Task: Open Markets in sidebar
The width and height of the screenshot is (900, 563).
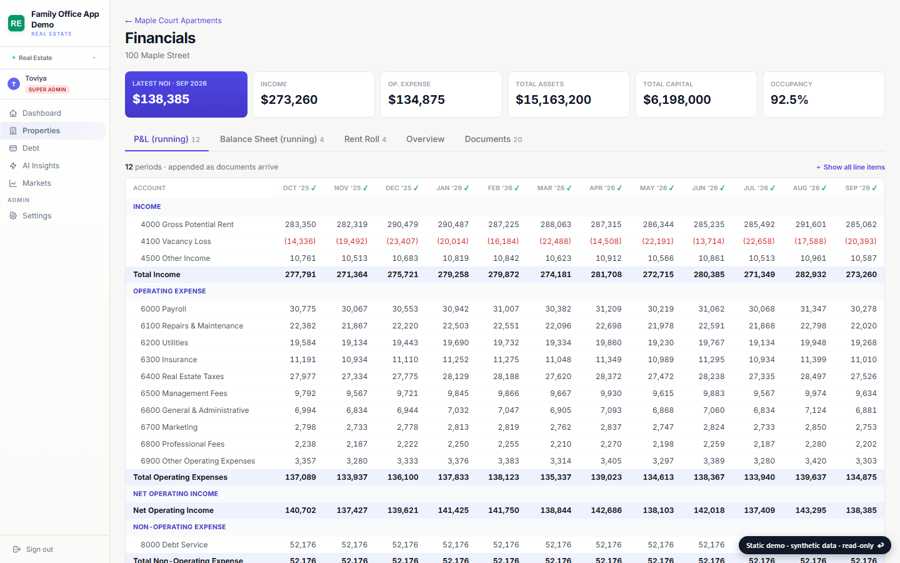Action: point(53,183)
